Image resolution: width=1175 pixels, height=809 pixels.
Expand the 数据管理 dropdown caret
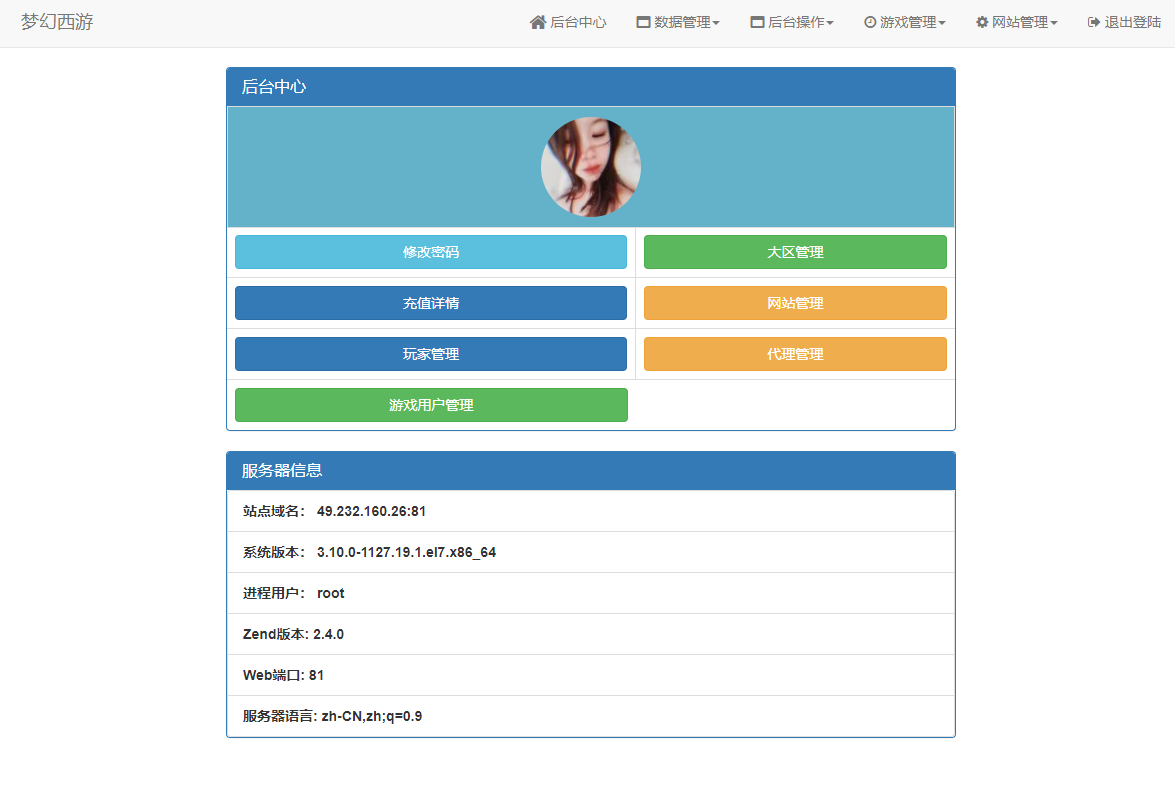click(716, 23)
